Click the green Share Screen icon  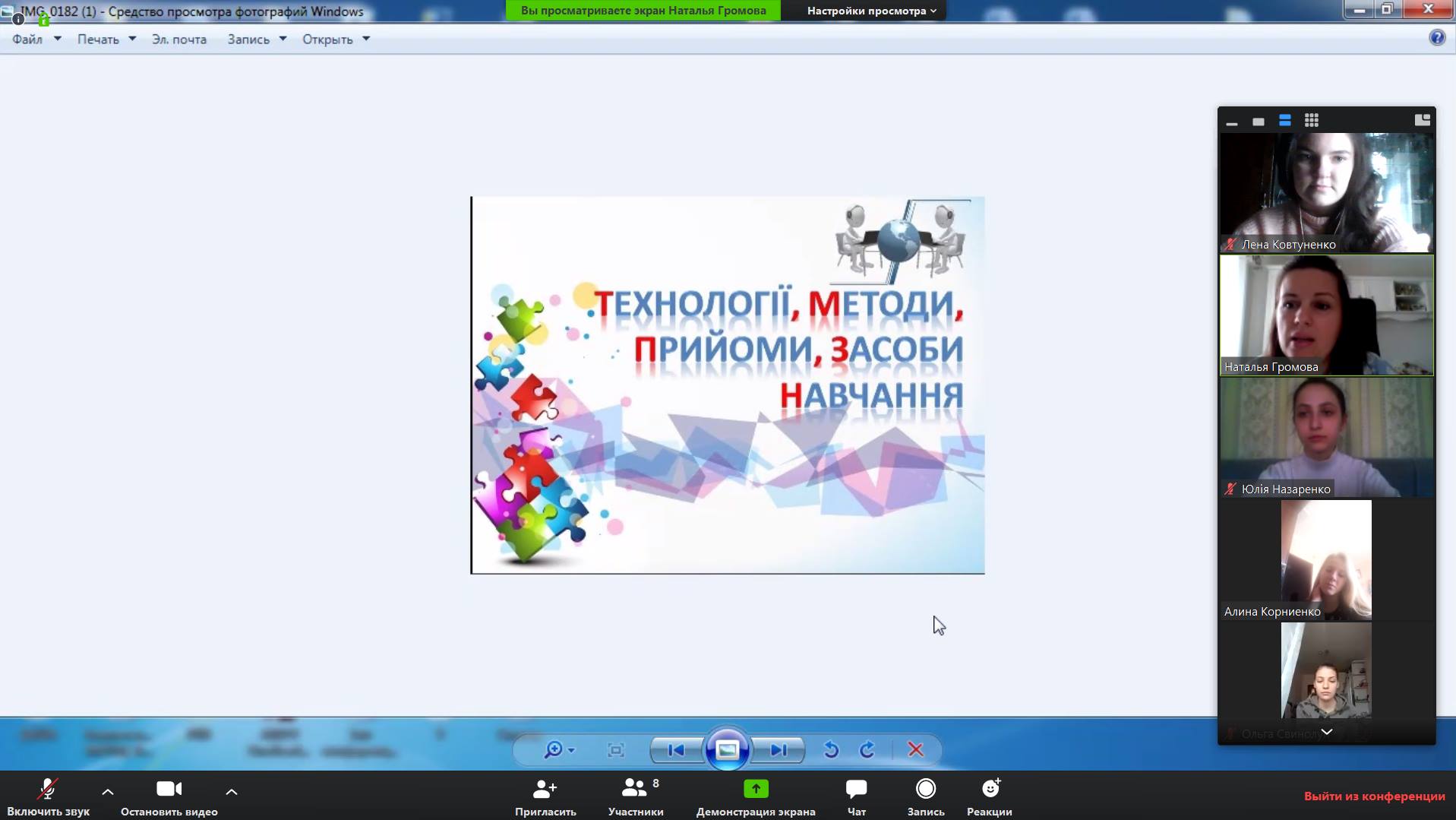tap(755, 790)
